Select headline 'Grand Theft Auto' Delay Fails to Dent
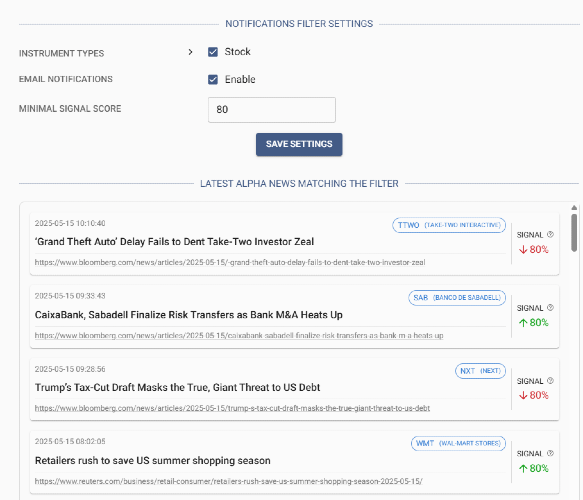The width and height of the screenshot is (583, 500). [x=174, y=242]
